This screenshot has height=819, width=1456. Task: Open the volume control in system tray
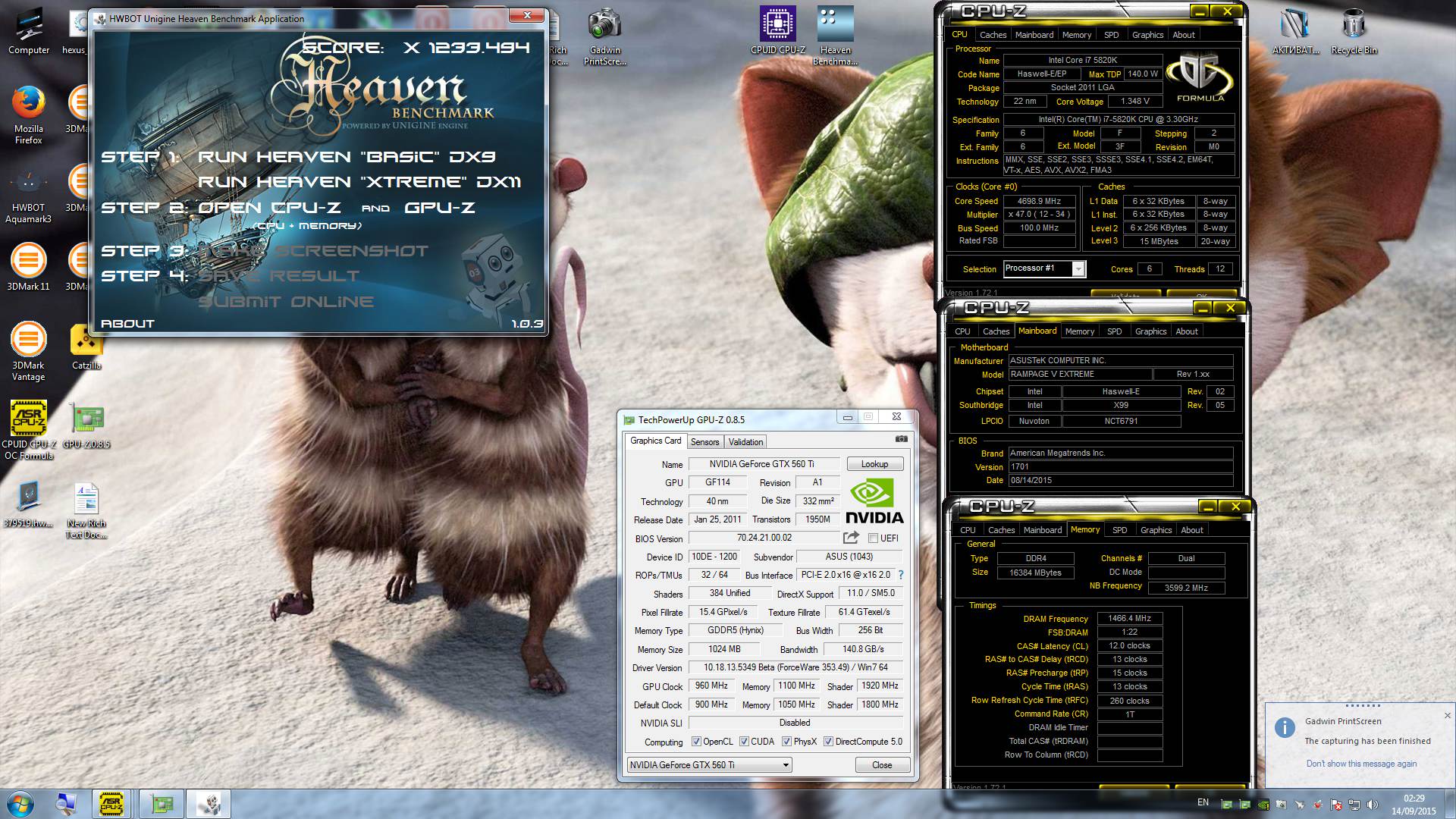click(x=1372, y=805)
